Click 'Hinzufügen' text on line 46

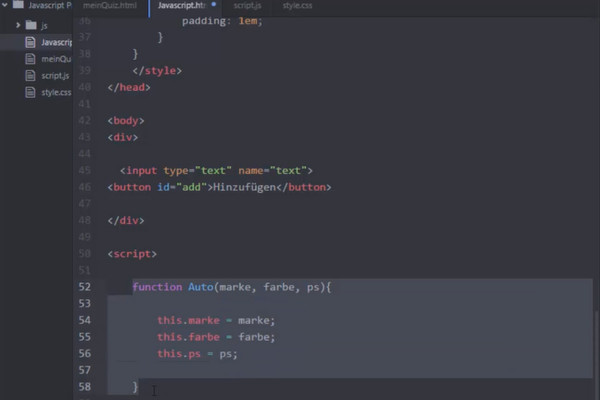coord(245,187)
